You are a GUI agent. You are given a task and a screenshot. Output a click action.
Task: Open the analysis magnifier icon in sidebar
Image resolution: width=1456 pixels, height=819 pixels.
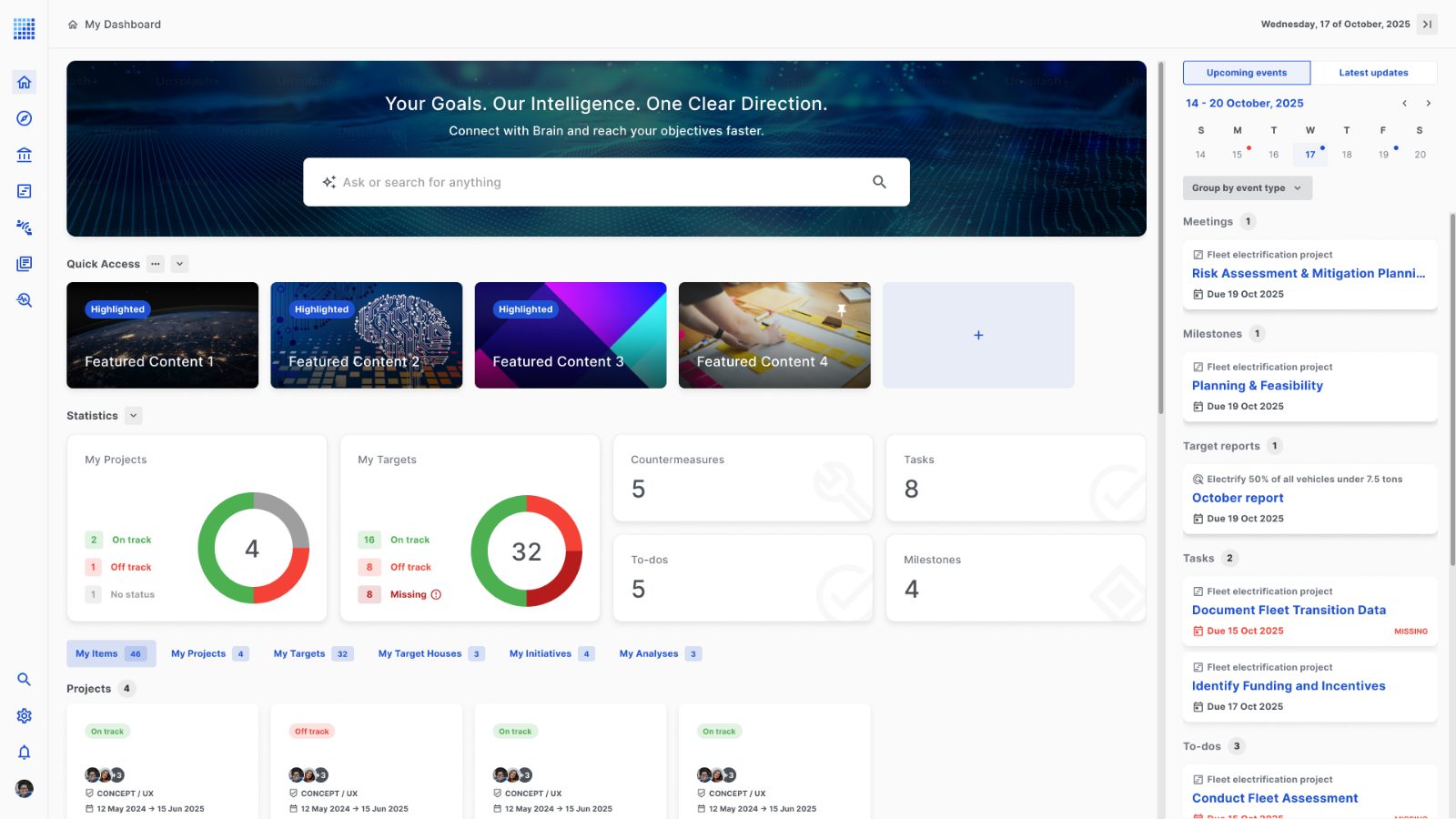click(x=25, y=300)
